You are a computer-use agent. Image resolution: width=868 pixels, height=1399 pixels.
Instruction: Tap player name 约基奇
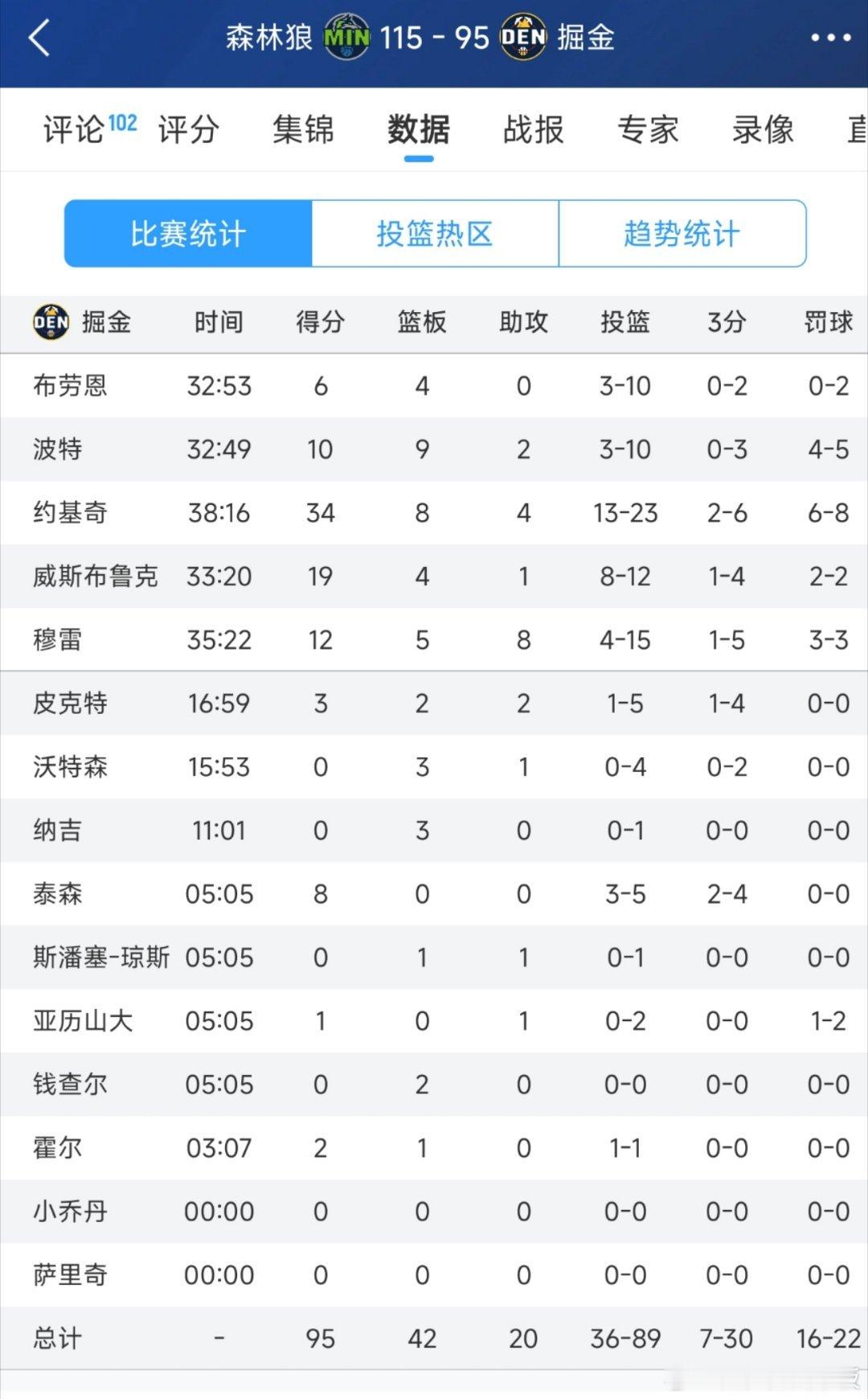71,513
